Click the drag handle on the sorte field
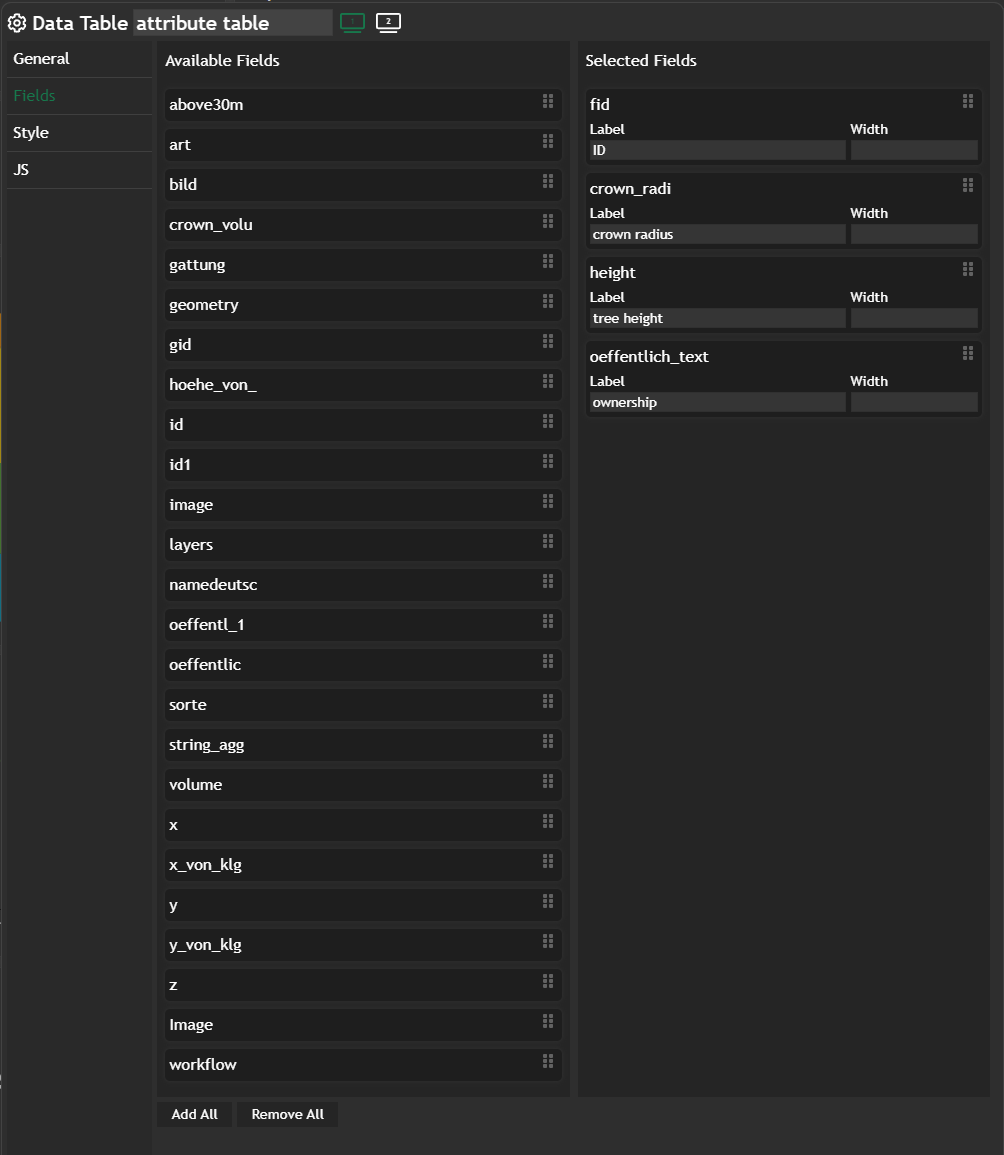 click(547, 701)
